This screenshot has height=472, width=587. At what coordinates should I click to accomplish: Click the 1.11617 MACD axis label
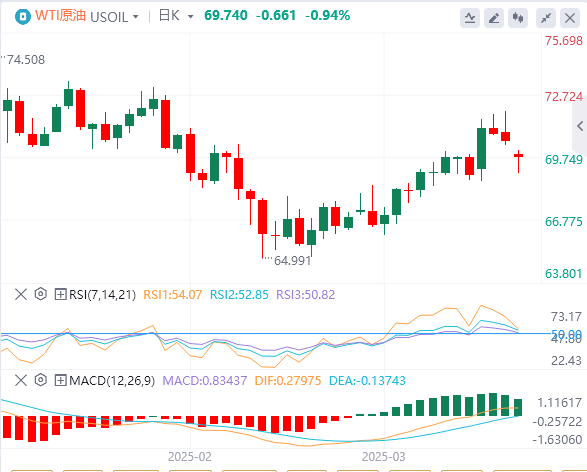click(x=559, y=403)
